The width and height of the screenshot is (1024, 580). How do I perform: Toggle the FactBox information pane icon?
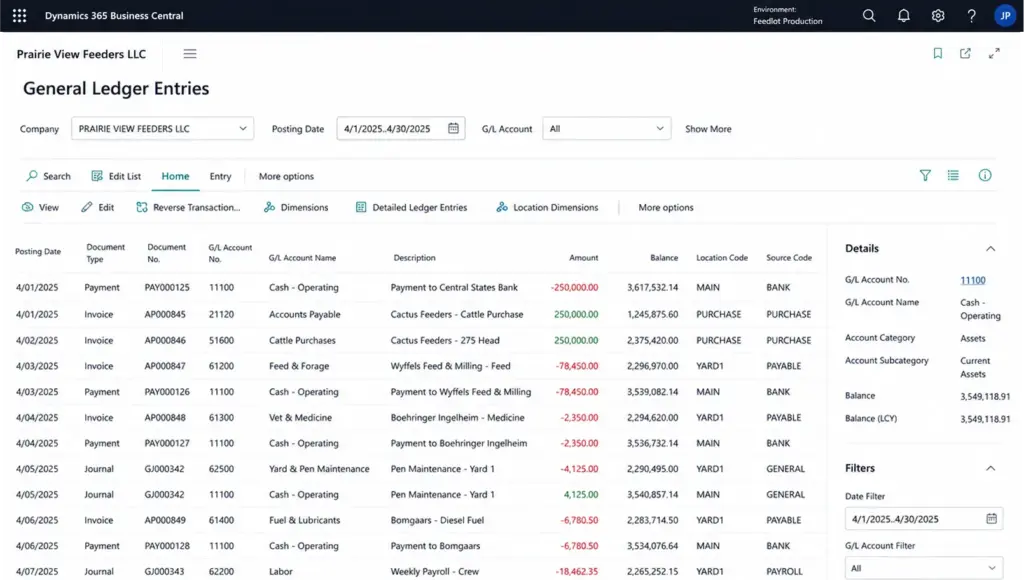click(x=985, y=175)
